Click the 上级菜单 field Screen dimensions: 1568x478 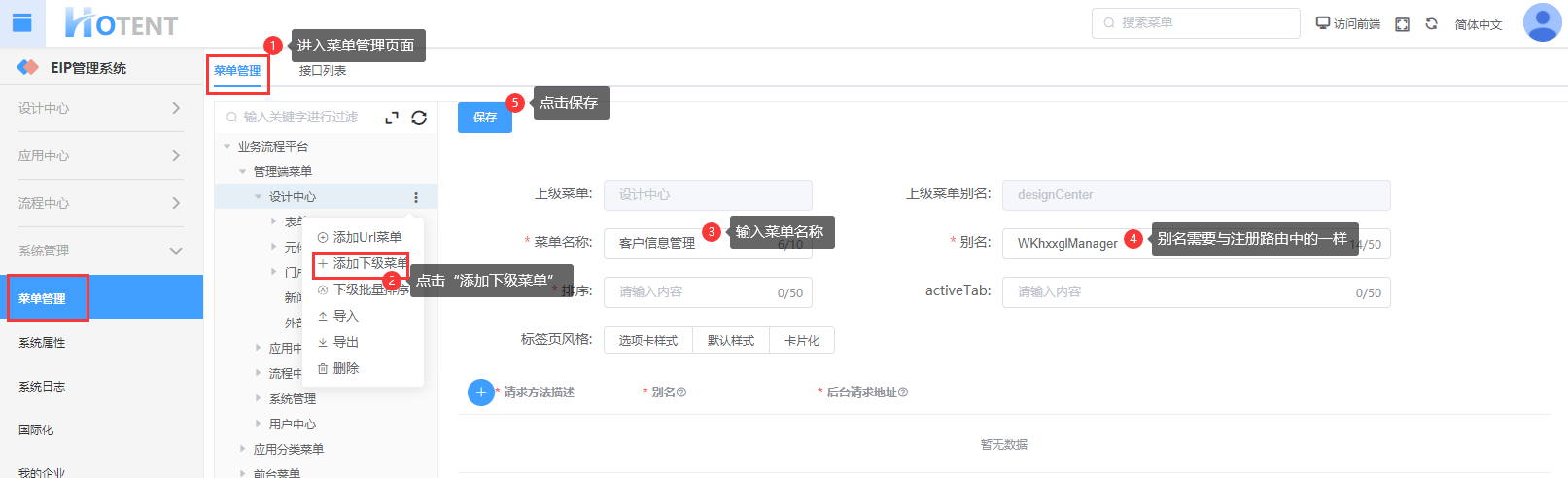tap(708, 195)
